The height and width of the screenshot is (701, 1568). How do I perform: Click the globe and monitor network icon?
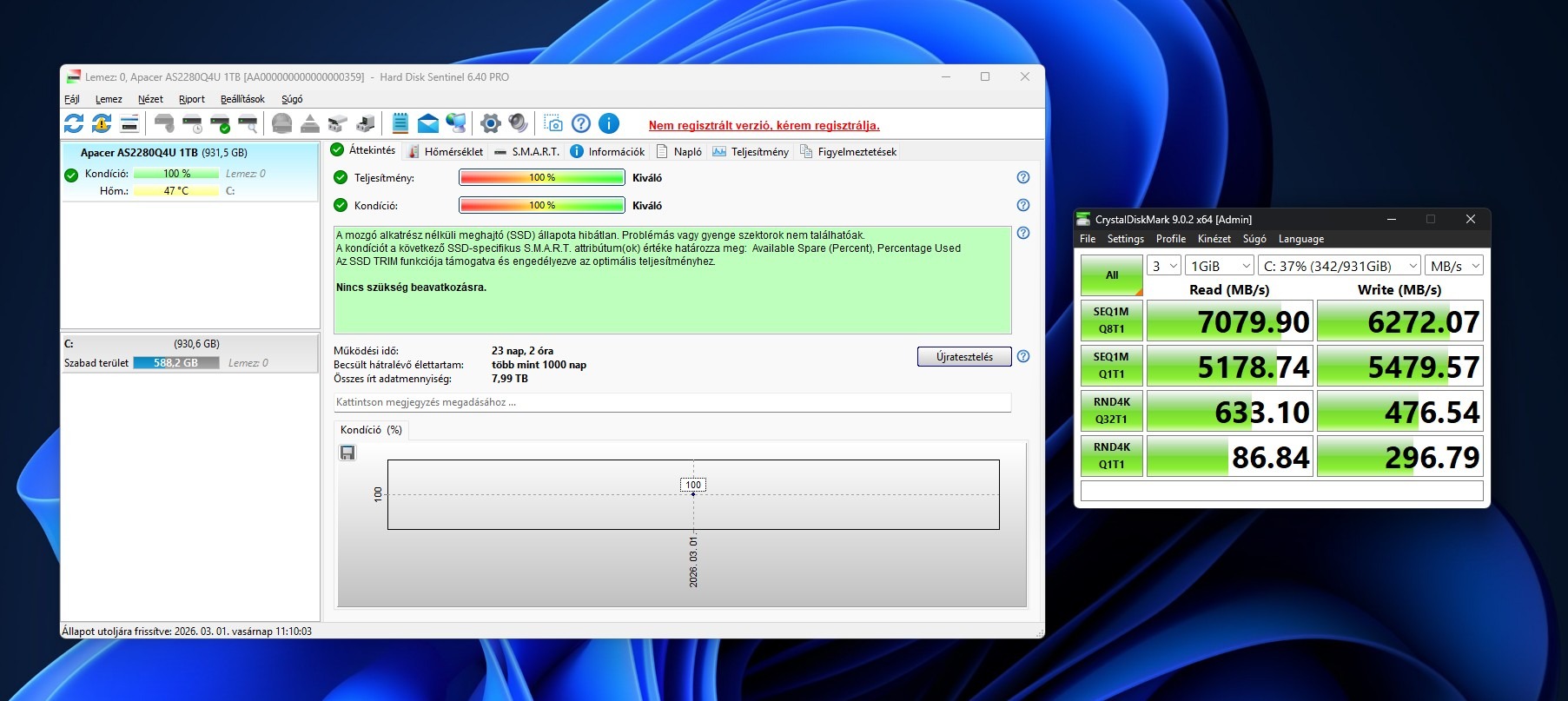(455, 123)
